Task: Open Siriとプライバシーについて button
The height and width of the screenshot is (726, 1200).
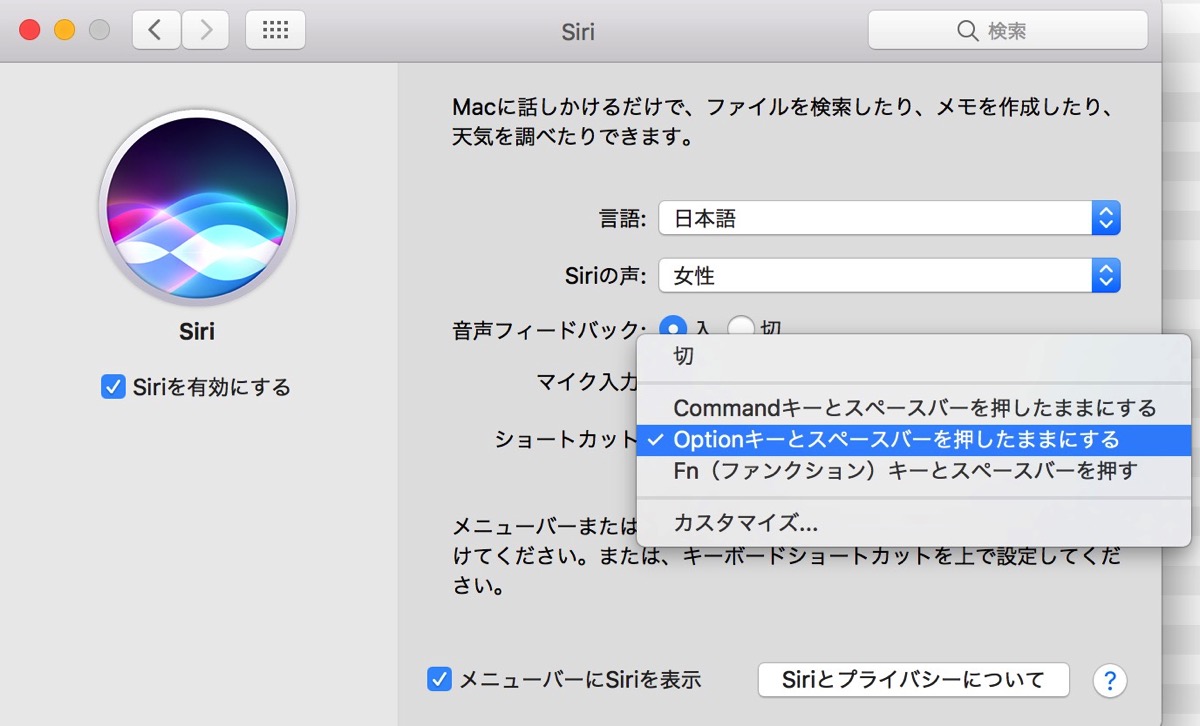Action: [913, 680]
